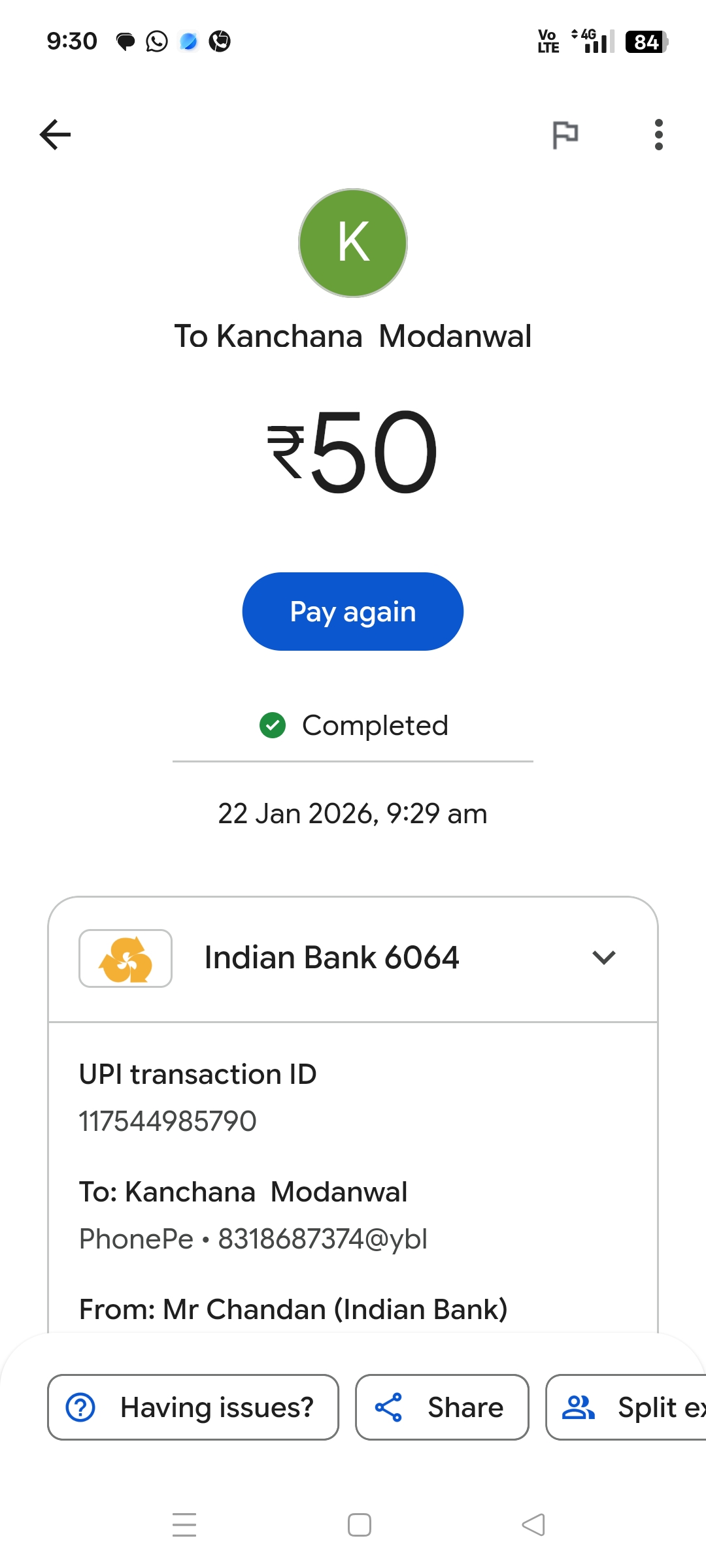Tap the people split icon
This screenshot has width=706, height=1568.
579,1407
